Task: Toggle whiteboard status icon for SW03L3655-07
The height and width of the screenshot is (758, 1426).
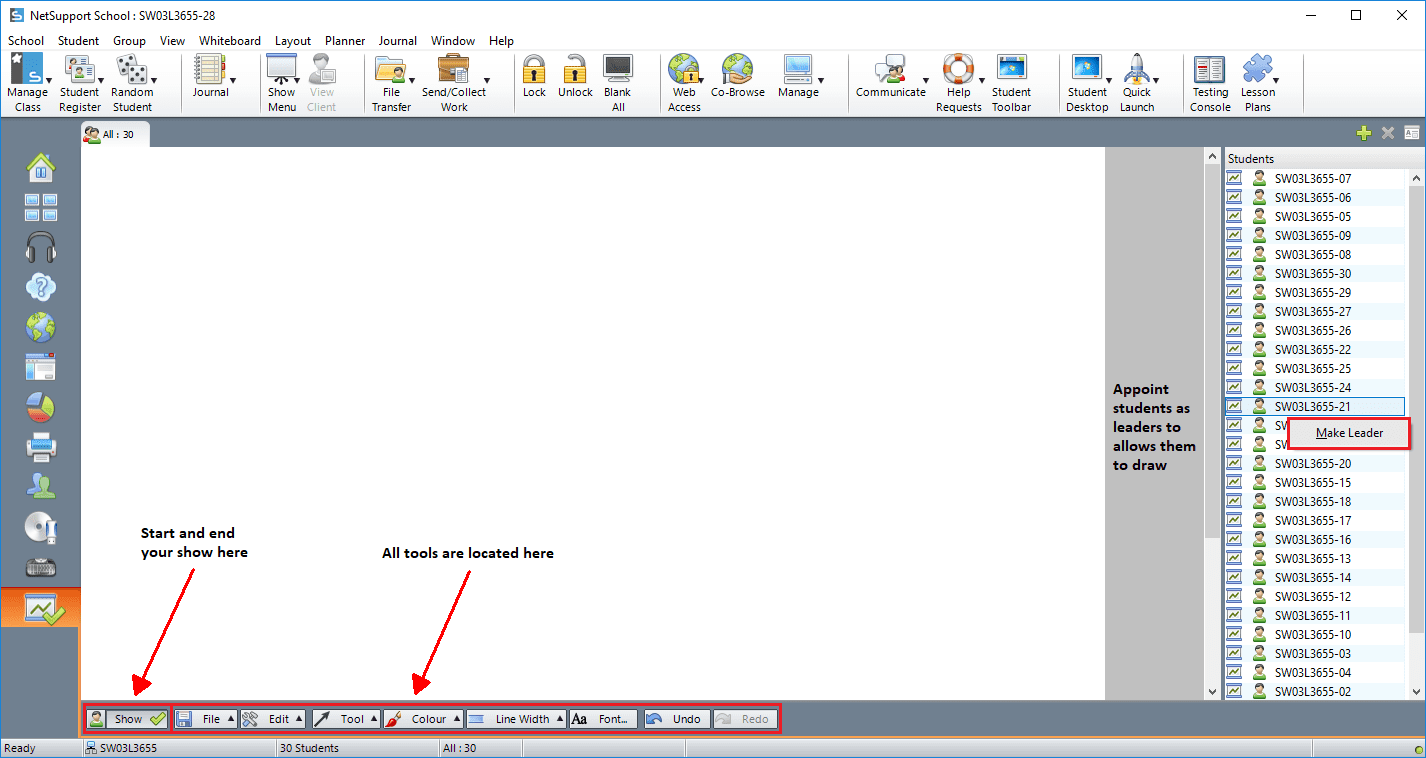Action: coord(1234,178)
